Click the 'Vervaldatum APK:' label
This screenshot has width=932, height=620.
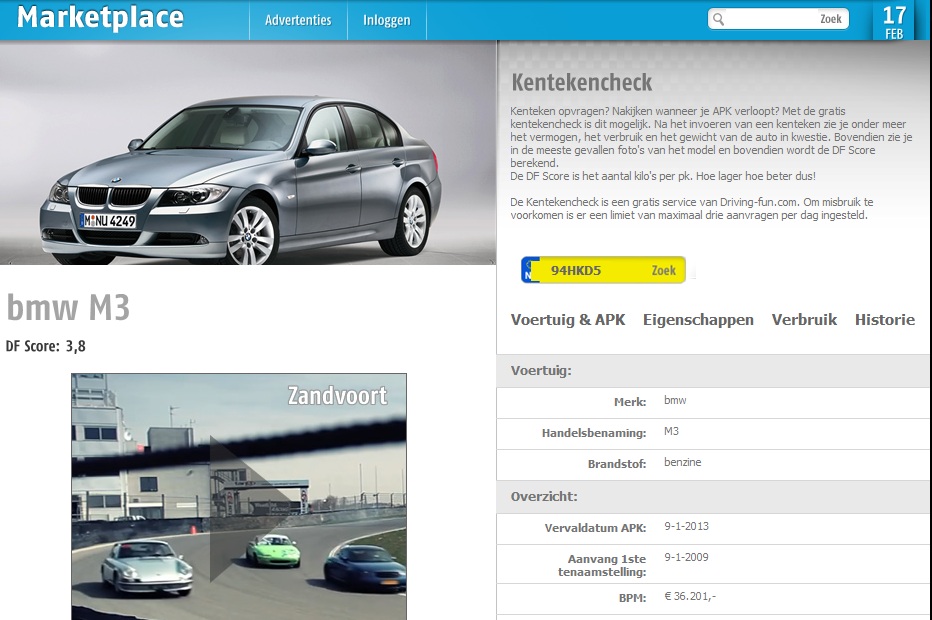click(x=595, y=528)
